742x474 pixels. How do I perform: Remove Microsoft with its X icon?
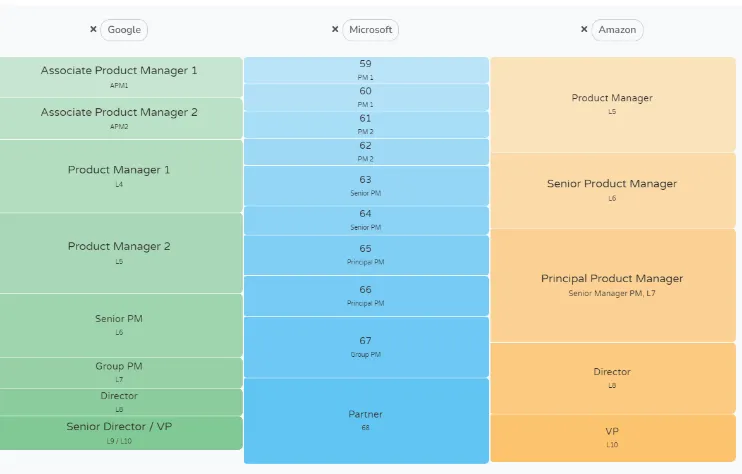tap(335, 29)
